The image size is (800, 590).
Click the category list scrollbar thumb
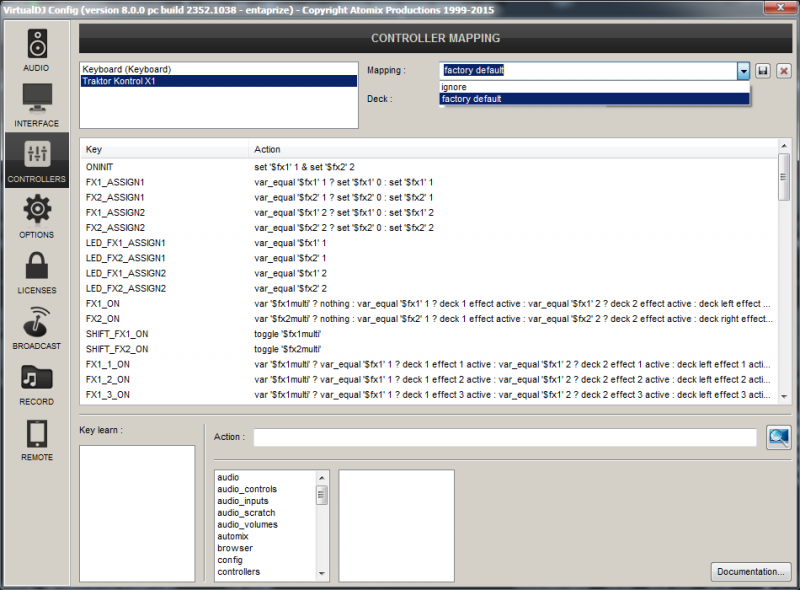point(321,495)
